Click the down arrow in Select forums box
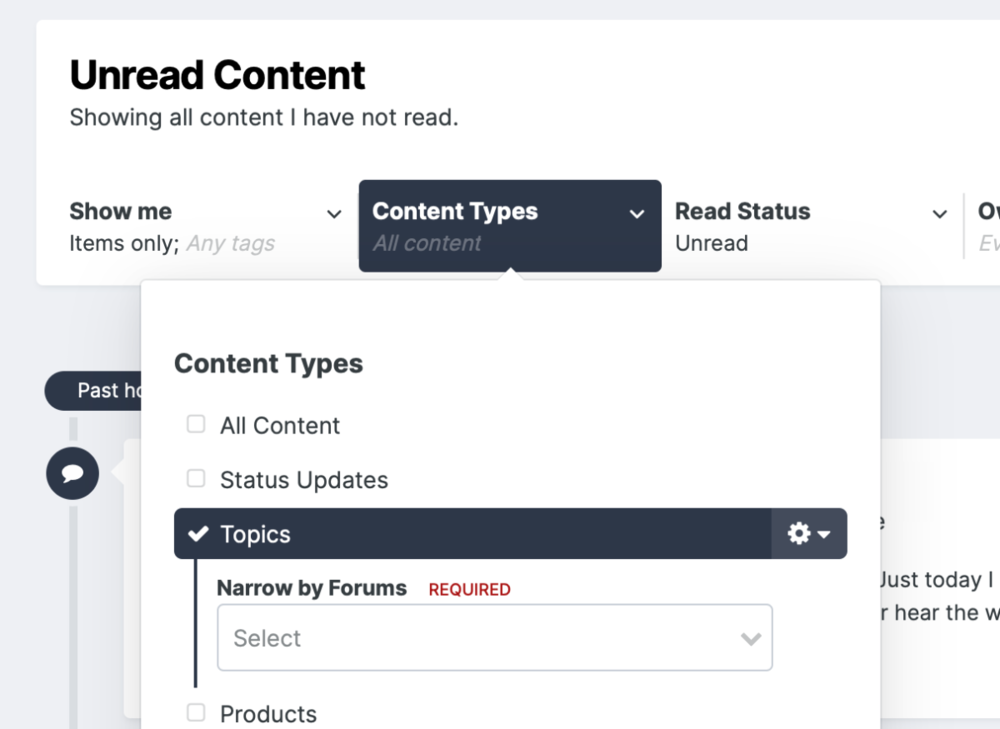The width and height of the screenshot is (1000, 729). pos(750,638)
